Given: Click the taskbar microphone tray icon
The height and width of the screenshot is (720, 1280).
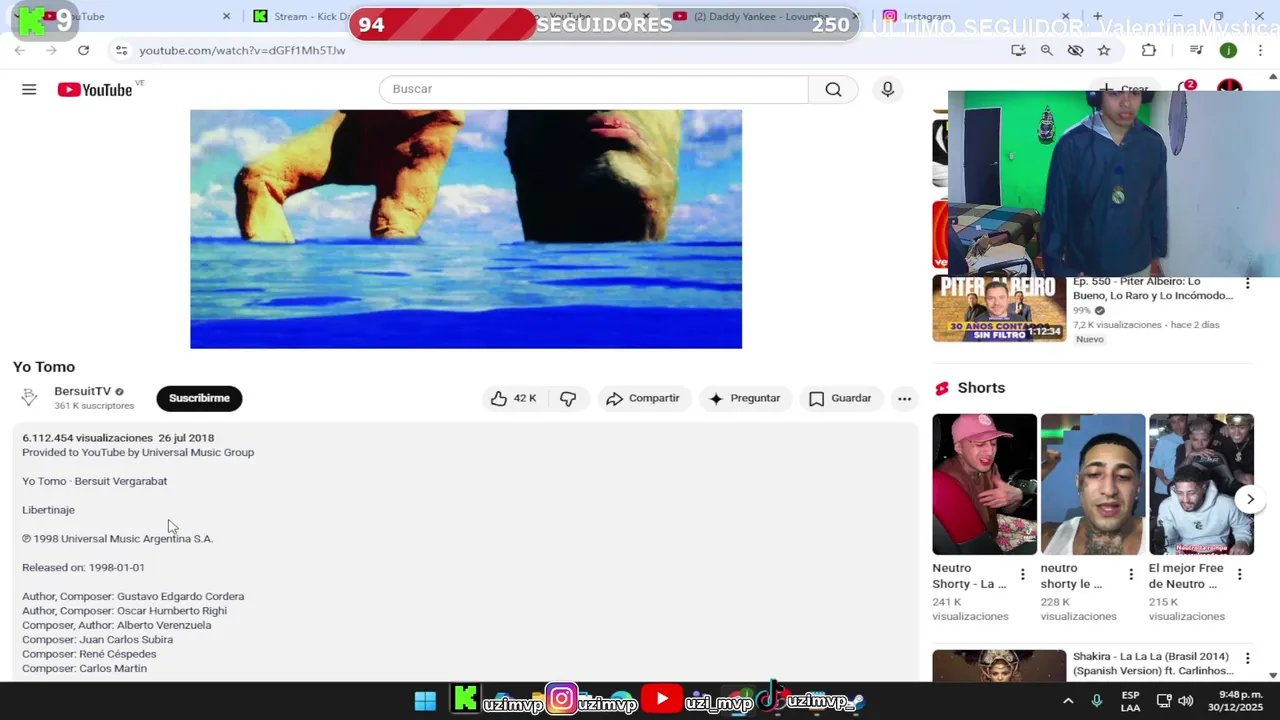Looking at the screenshot, I should point(1097,701).
